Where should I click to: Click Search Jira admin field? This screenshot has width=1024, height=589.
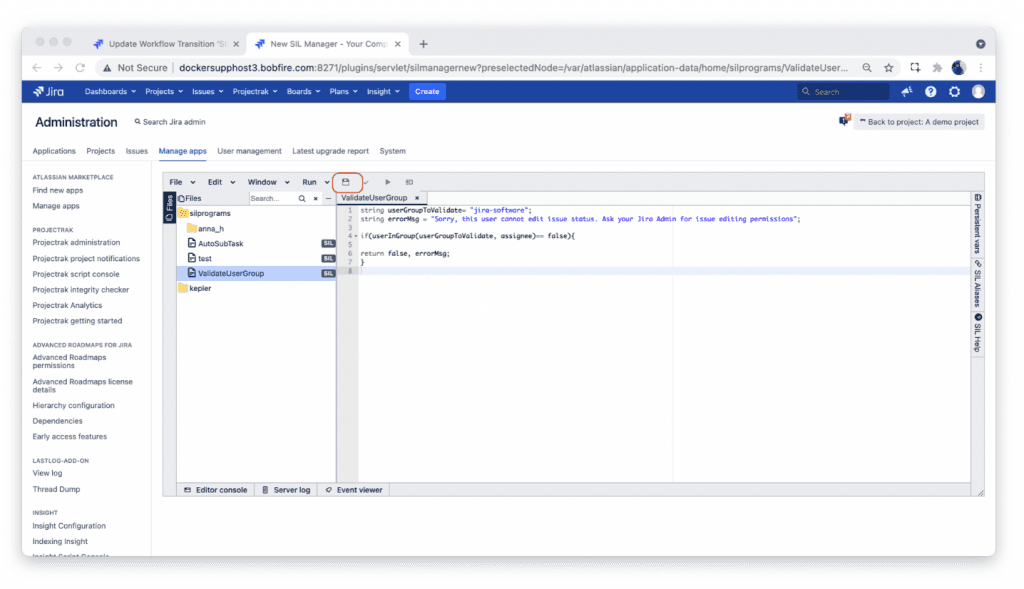click(x=170, y=121)
